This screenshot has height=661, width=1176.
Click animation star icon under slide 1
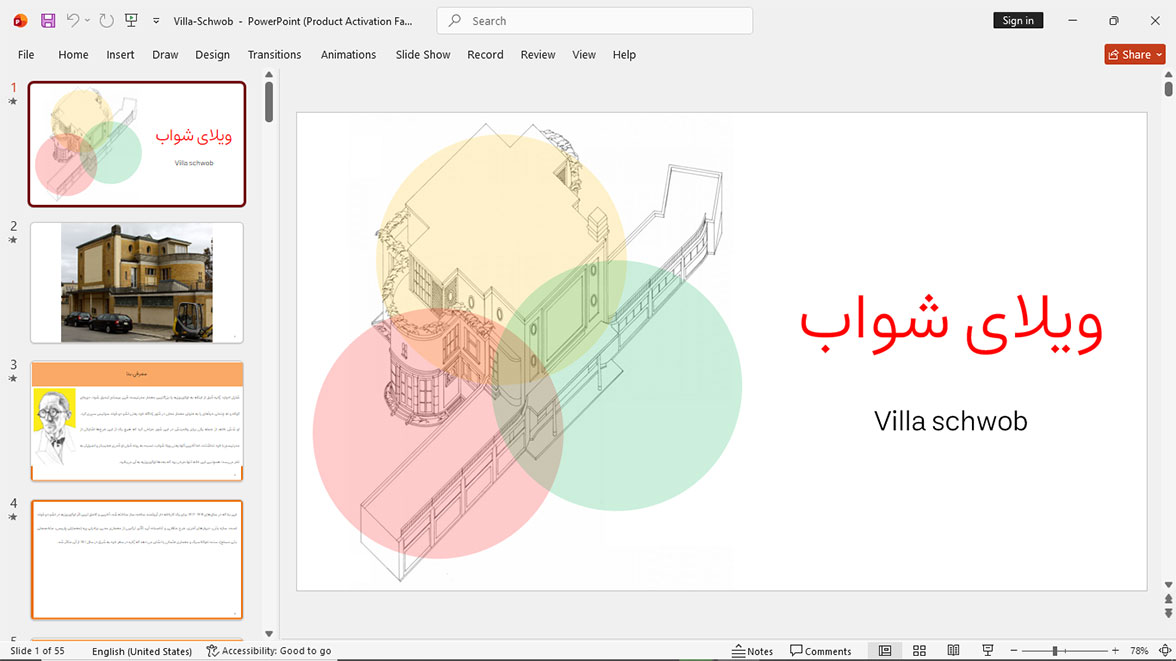pos(13,101)
